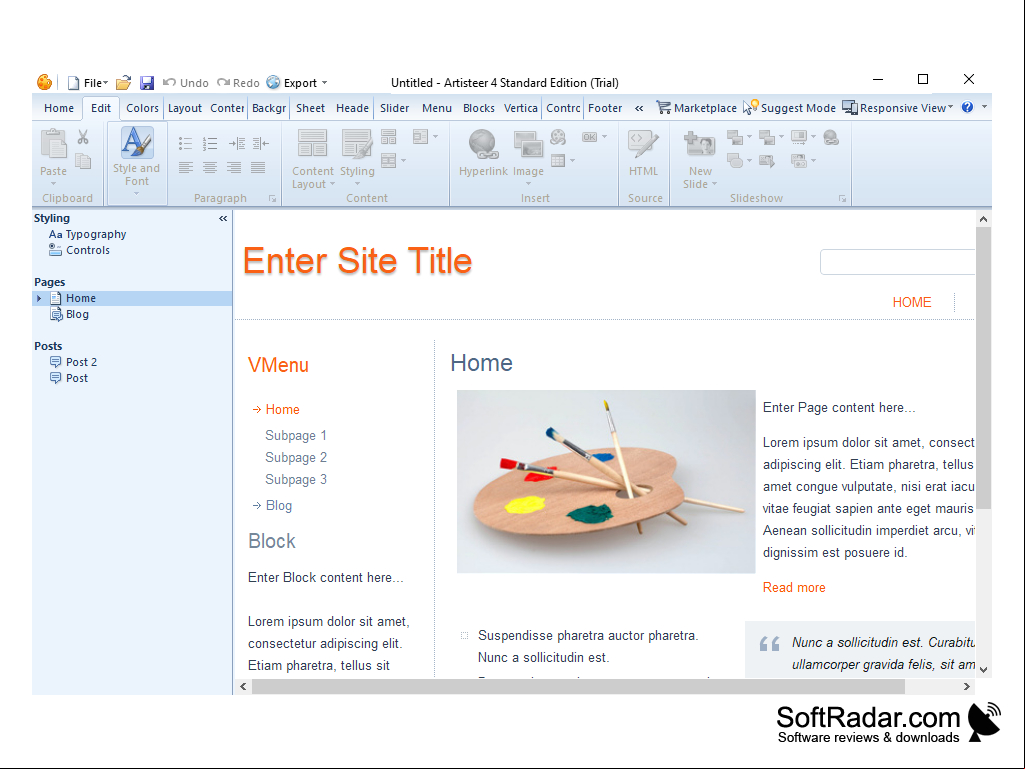Collapse the Styling side panel
This screenshot has height=769, width=1025.
[x=223, y=218]
